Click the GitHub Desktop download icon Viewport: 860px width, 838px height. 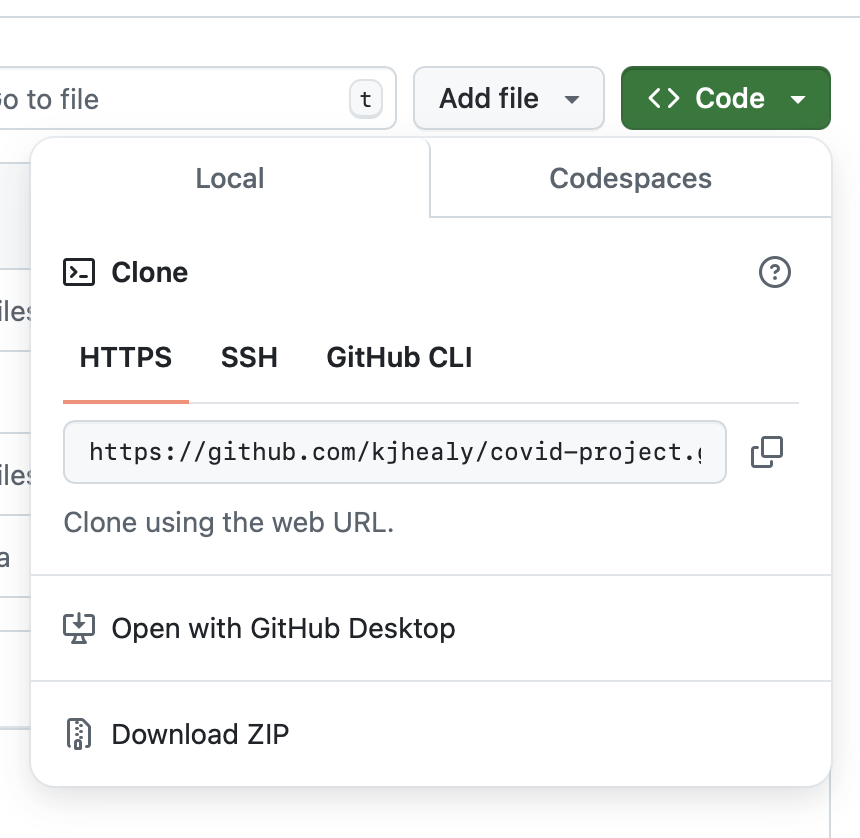[x=79, y=628]
